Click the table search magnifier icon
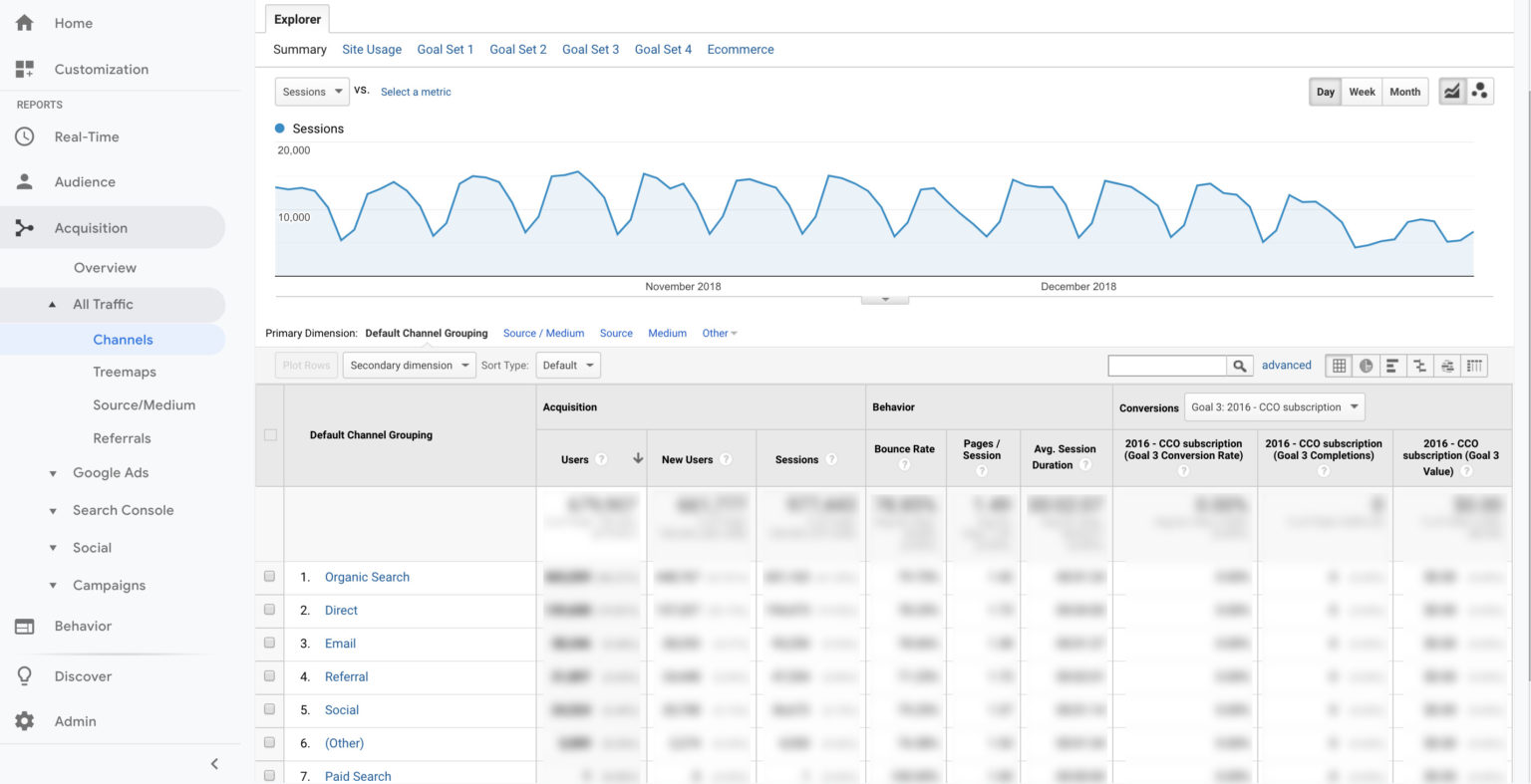 [x=1239, y=365]
